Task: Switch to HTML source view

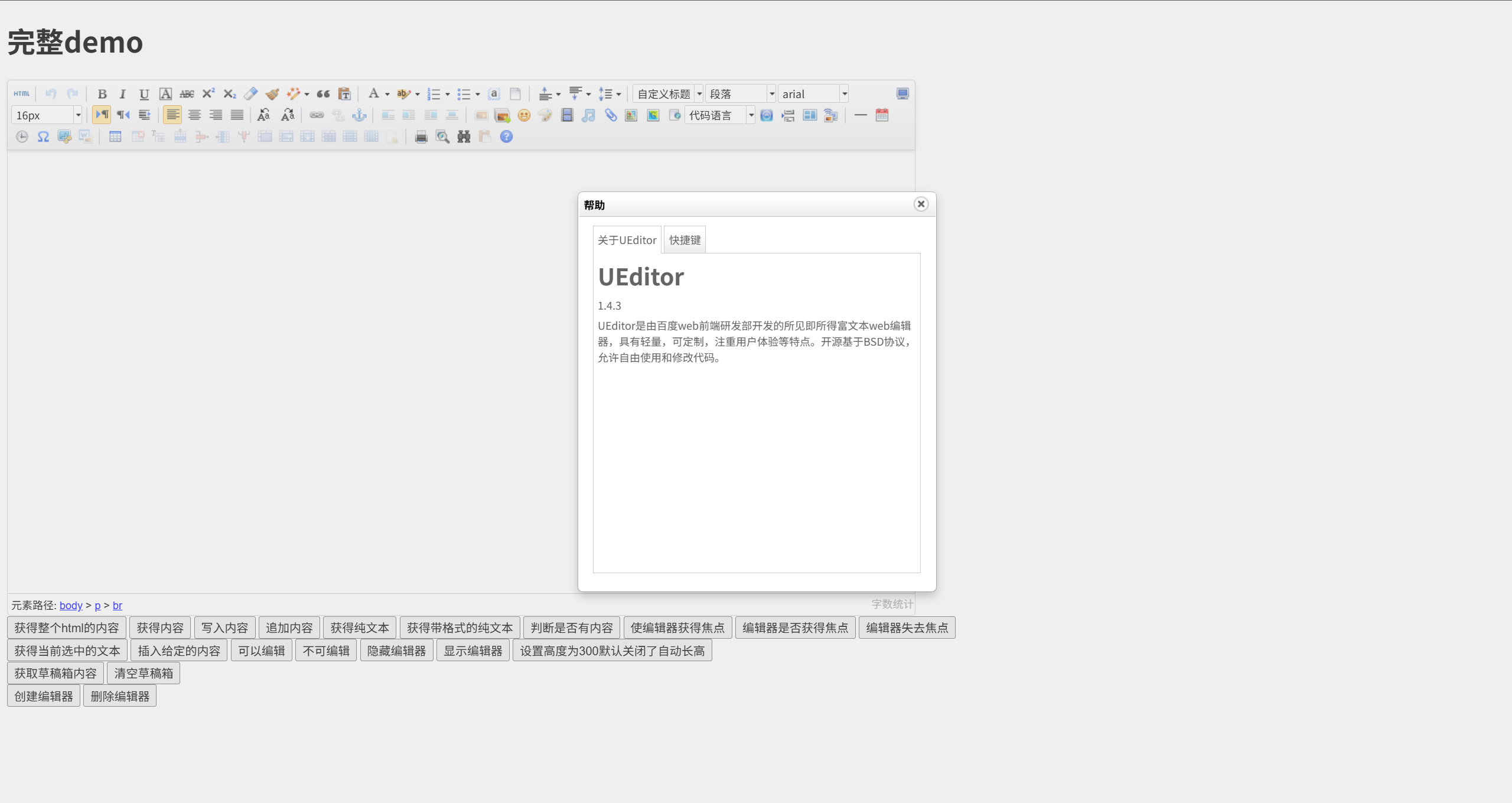Action: (x=22, y=94)
